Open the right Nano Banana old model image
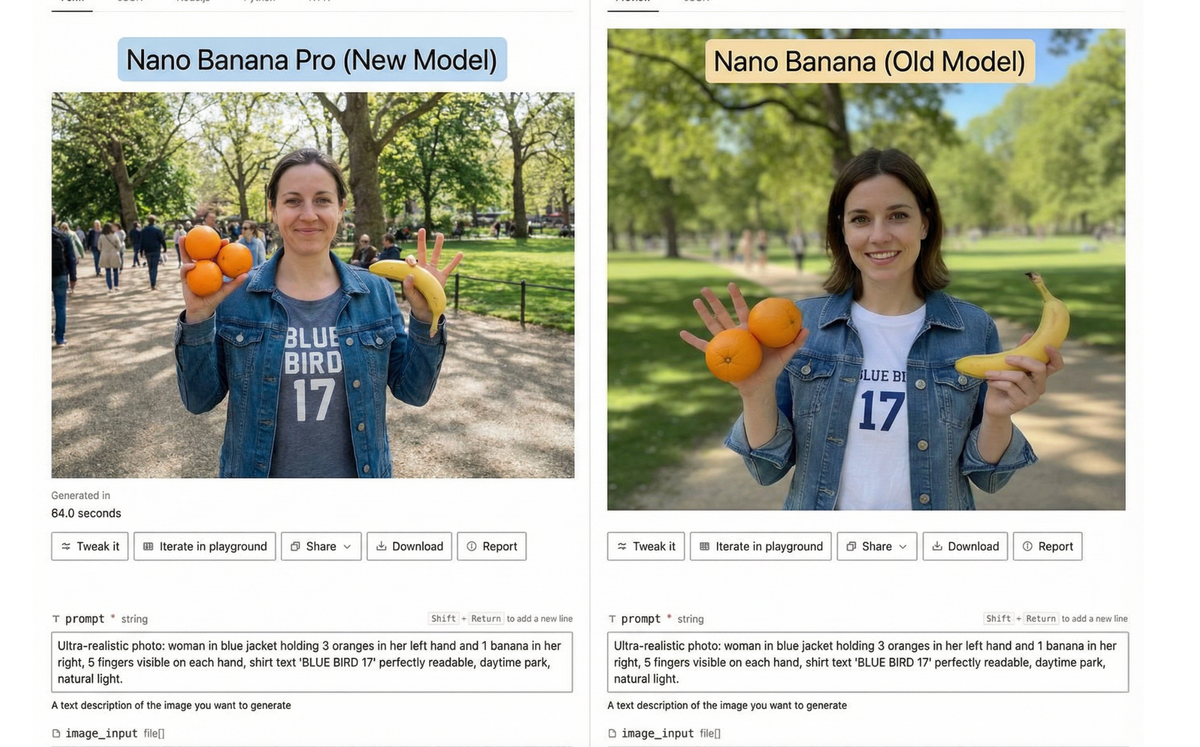 coord(866,269)
